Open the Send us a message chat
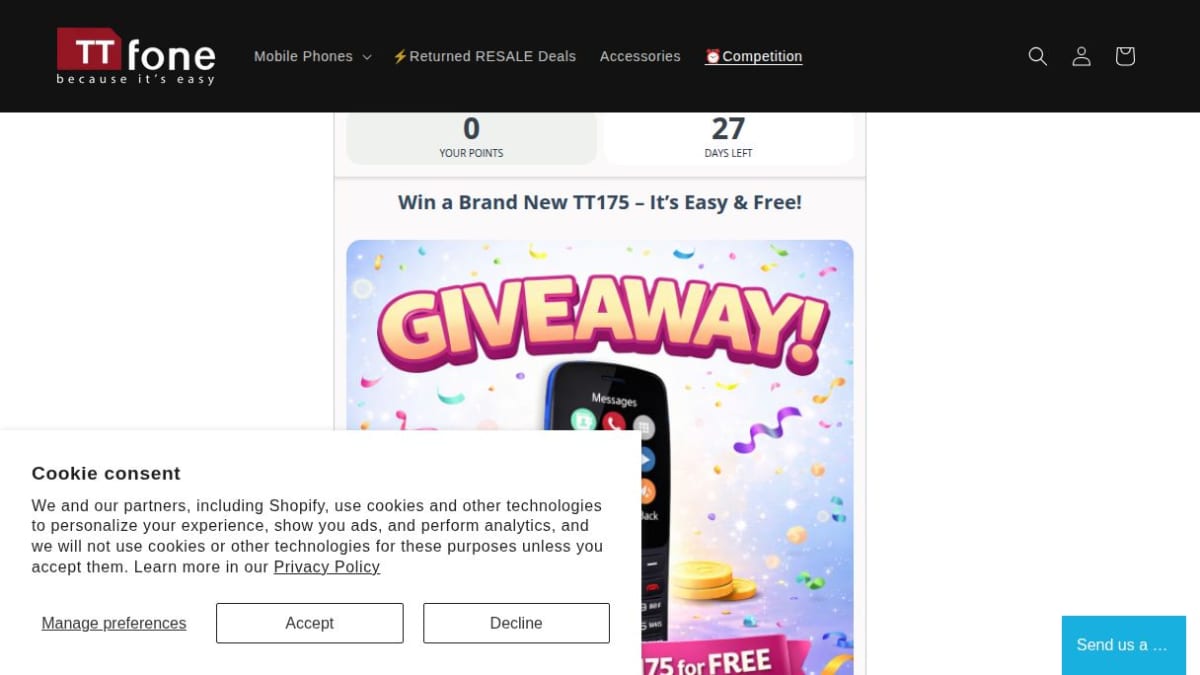This screenshot has width=1200, height=675. point(1124,645)
